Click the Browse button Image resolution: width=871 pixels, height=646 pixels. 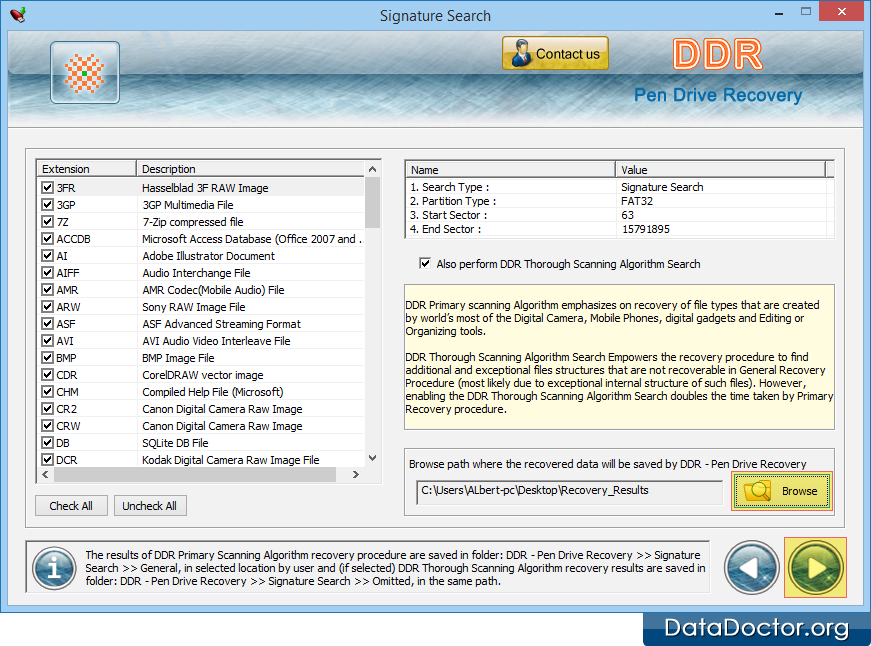pos(782,491)
